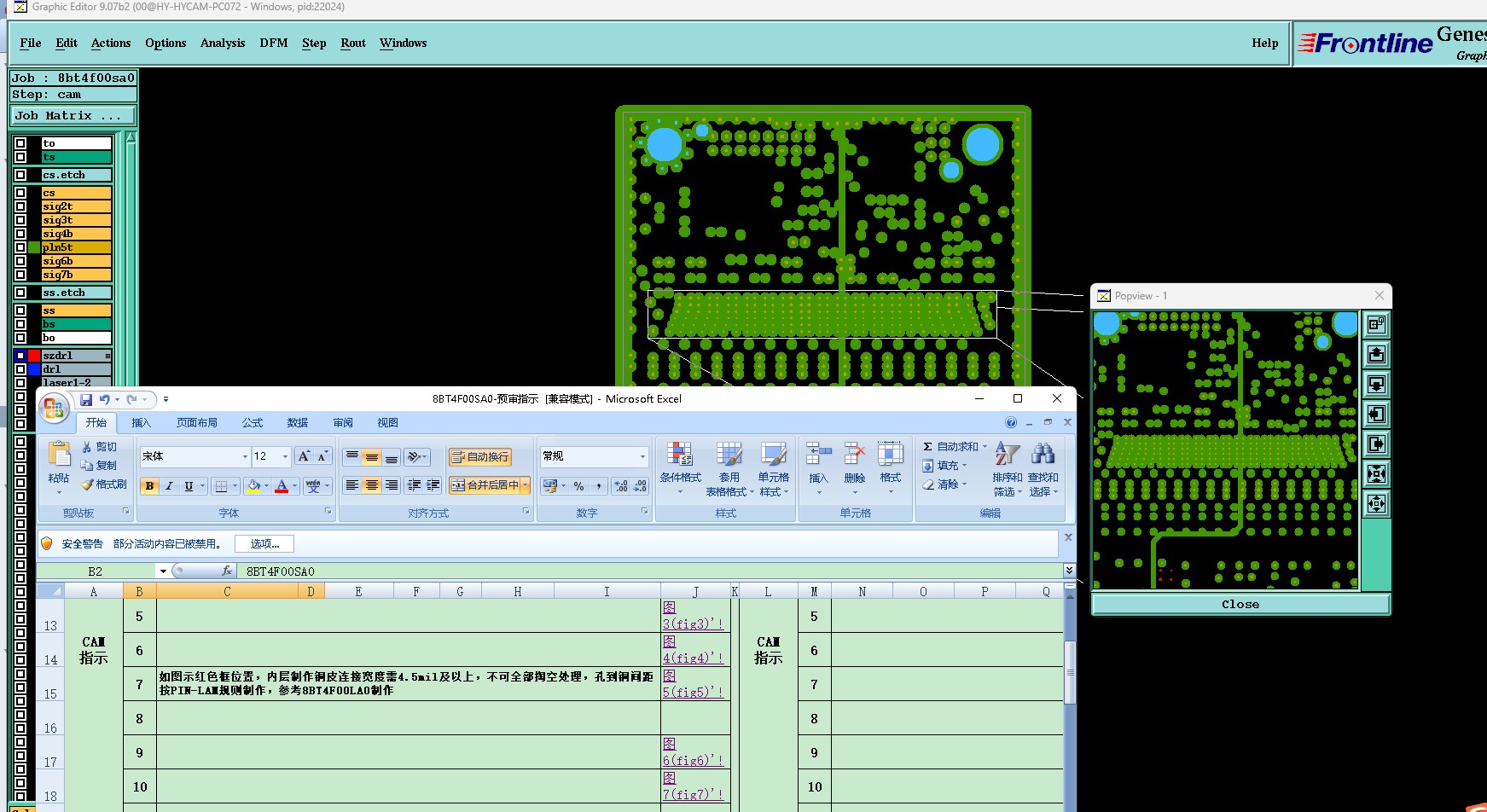
Task: Click the blue color swatch of drl
Action: click(x=34, y=369)
